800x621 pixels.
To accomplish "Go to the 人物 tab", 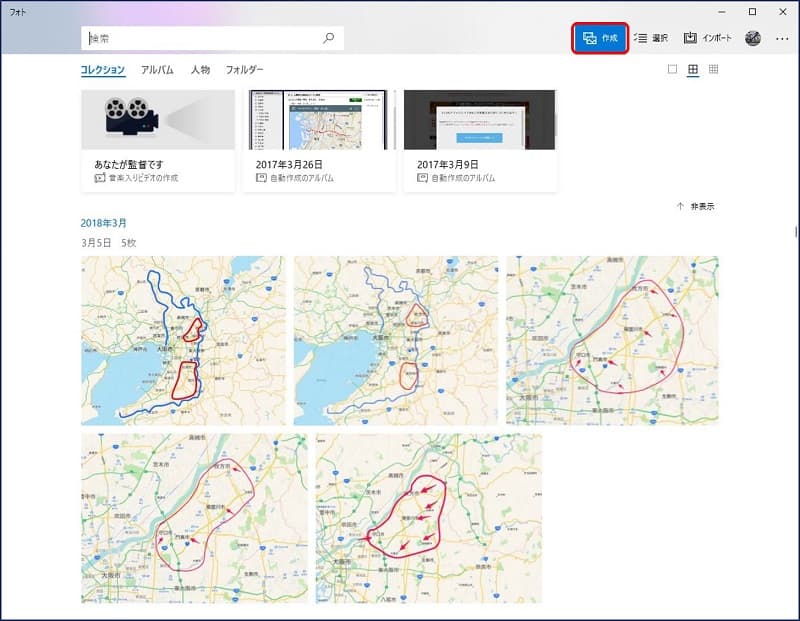I will pos(200,70).
